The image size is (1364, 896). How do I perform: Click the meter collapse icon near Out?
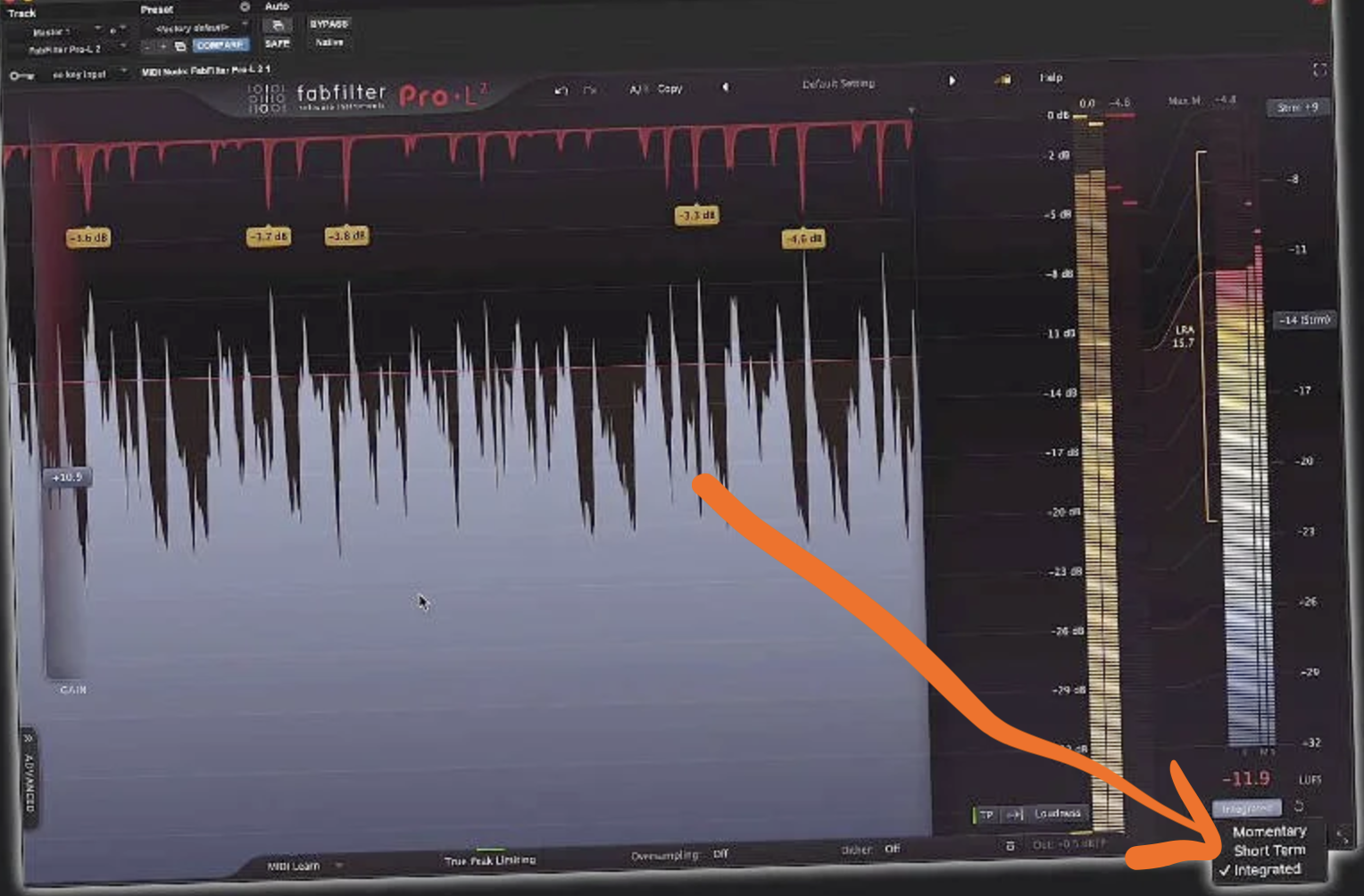click(1010, 845)
